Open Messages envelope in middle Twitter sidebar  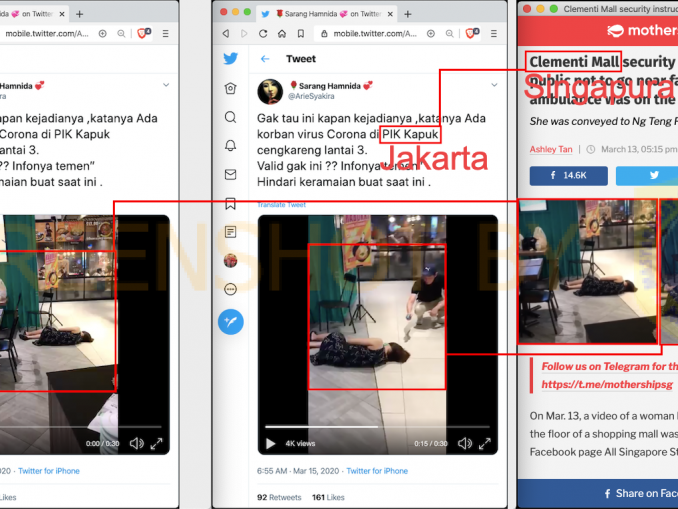click(230, 174)
